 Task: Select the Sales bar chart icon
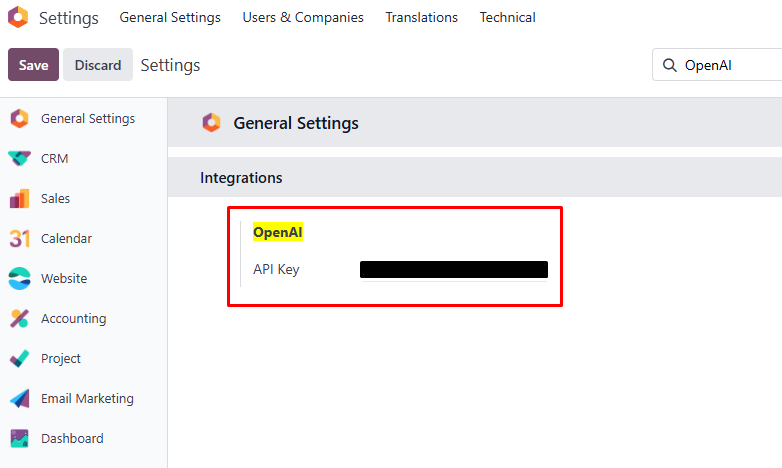[x=19, y=199]
